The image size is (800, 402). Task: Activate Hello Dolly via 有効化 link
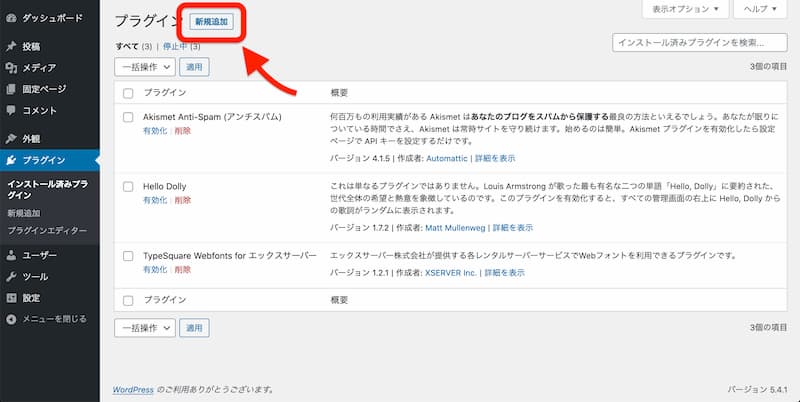(155, 200)
